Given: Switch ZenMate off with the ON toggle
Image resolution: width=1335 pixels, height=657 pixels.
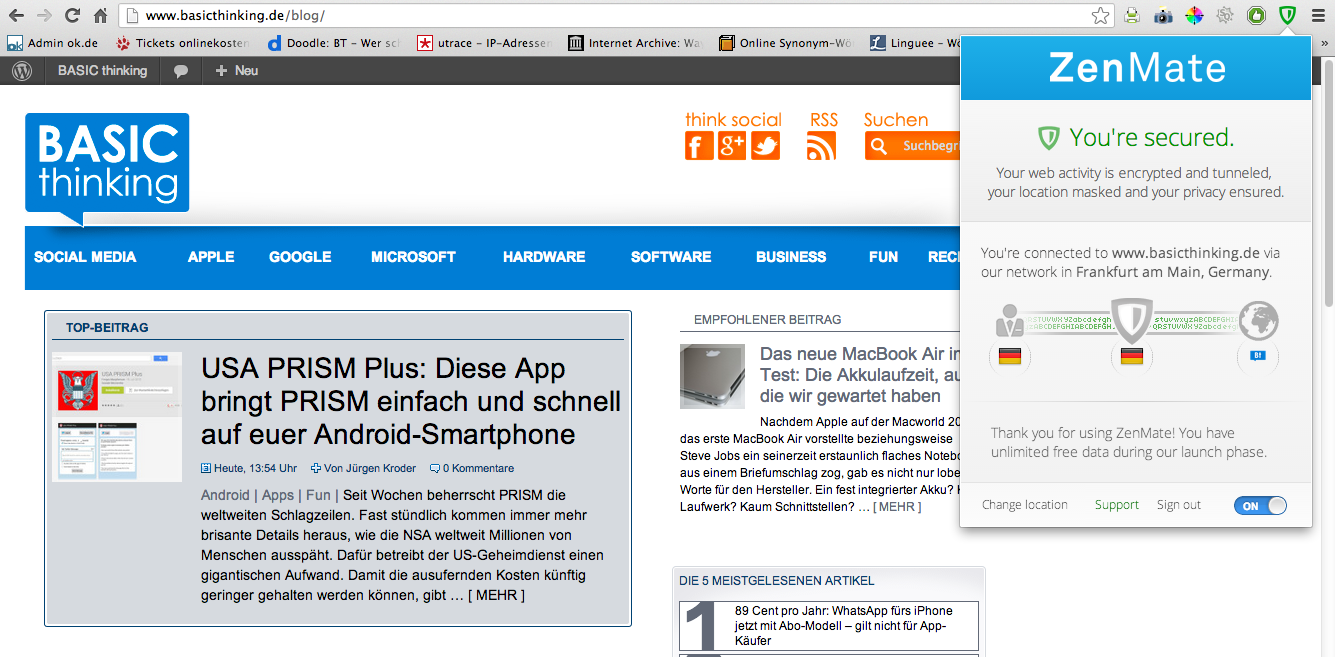Looking at the screenshot, I should coord(1260,505).
